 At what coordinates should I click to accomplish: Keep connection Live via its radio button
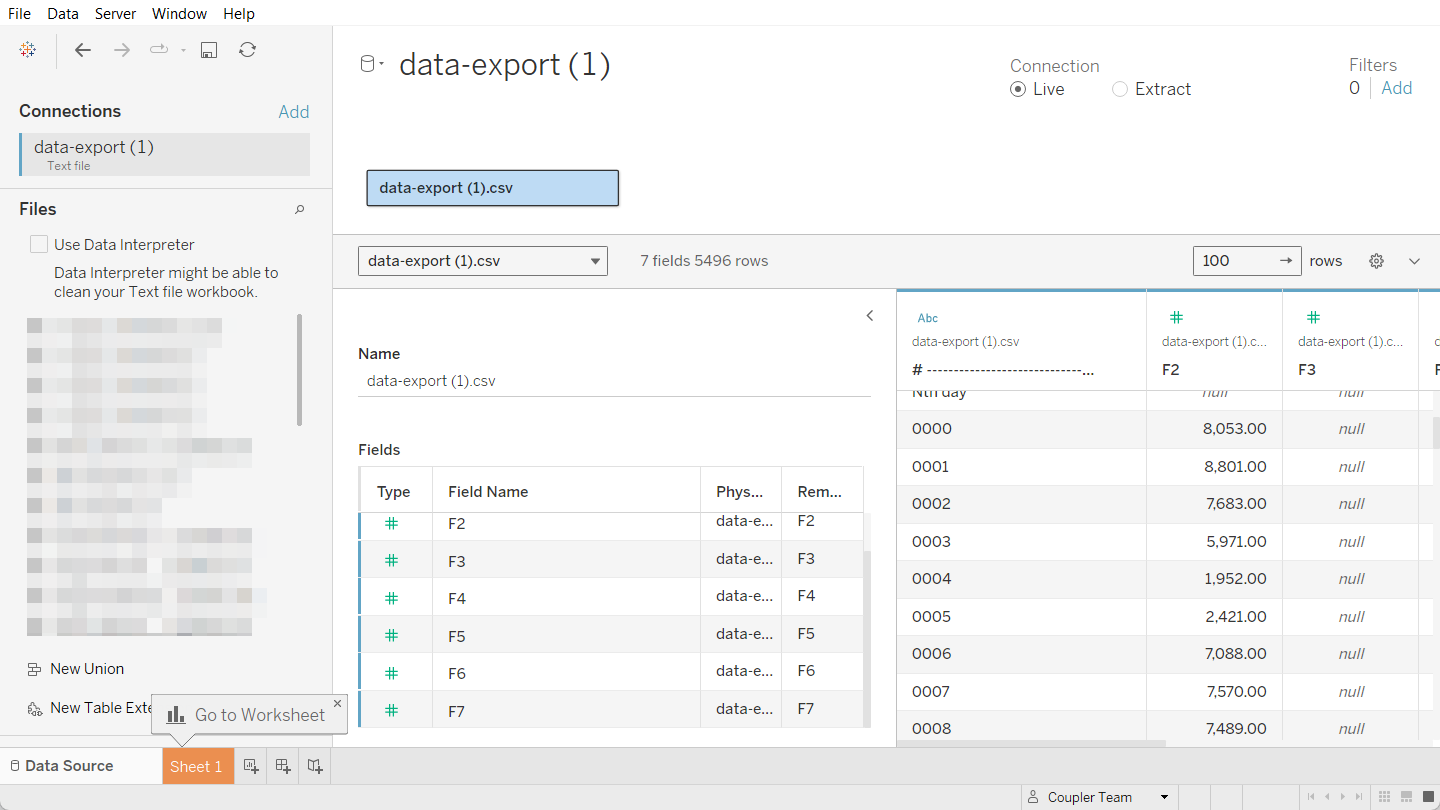1016,89
